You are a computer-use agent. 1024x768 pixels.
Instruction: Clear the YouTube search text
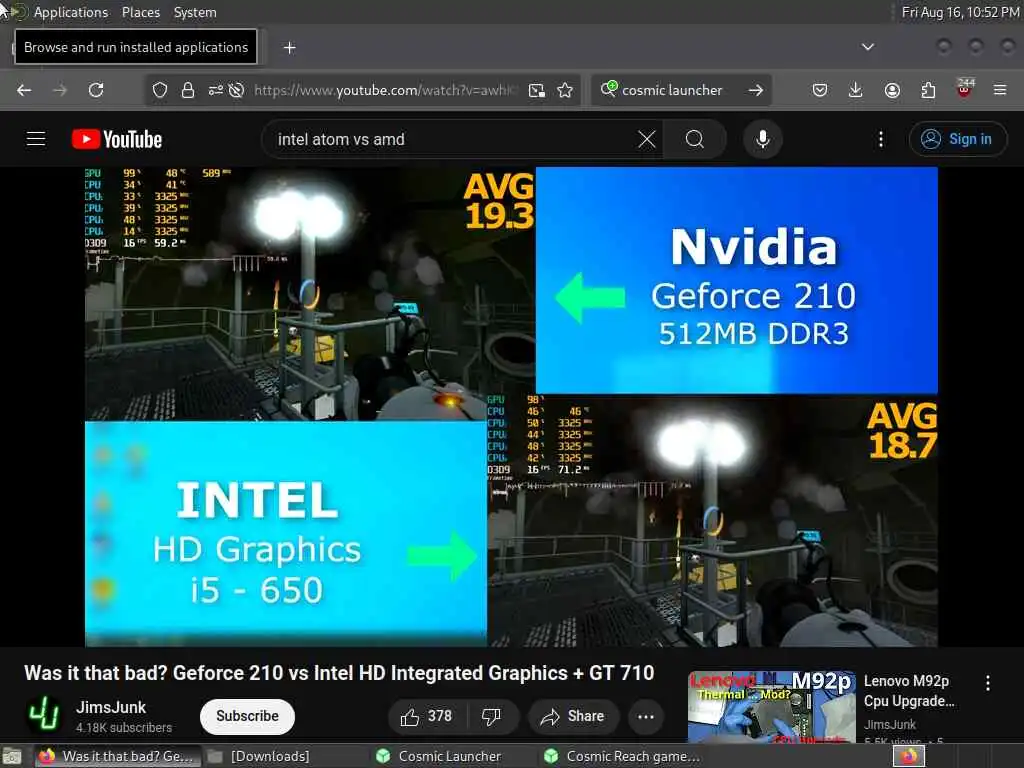647,139
